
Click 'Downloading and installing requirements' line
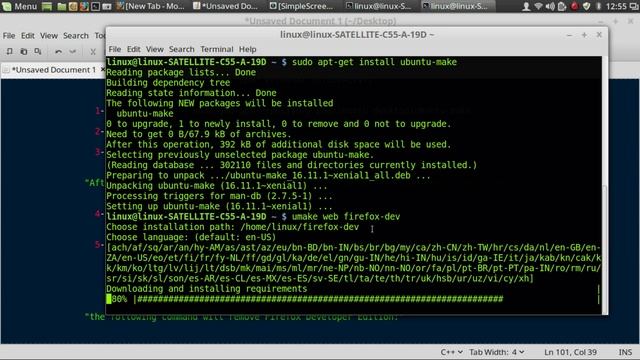coord(207,289)
